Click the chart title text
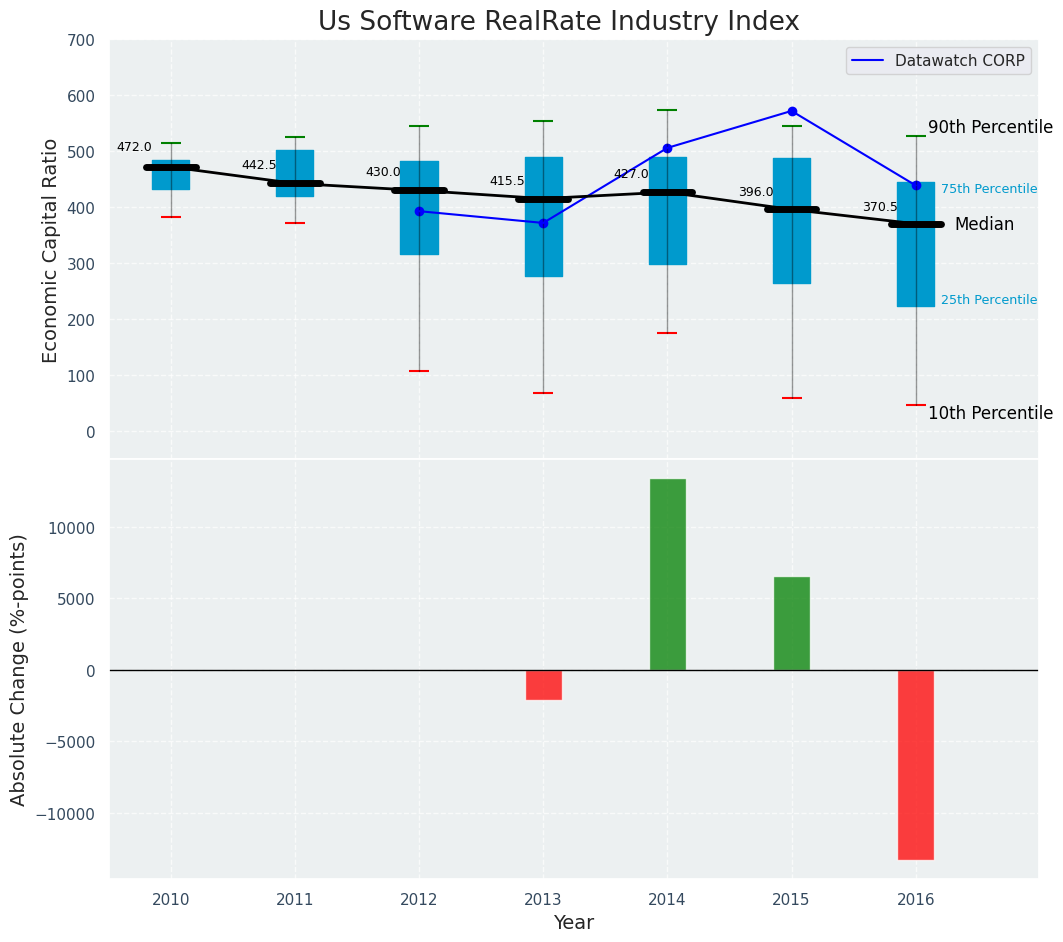This screenshot has height=942, width=1063. (558, 22)
